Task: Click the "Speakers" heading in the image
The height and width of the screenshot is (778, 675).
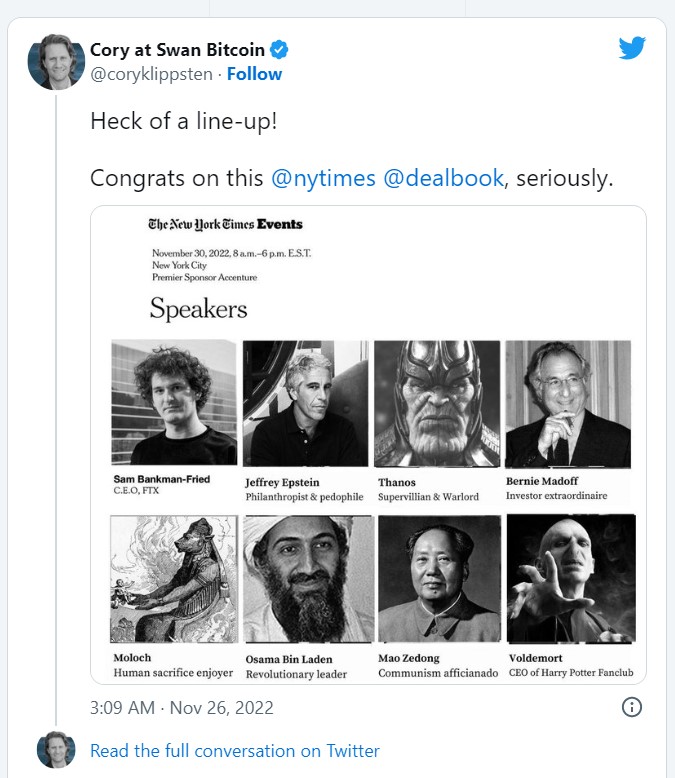Action: pyautogui.click(x=198, y=309)
